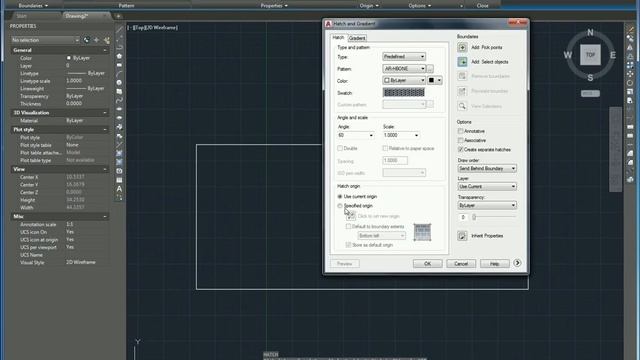Select the Circle tool in the Draw toolbar

click(119, 82)
